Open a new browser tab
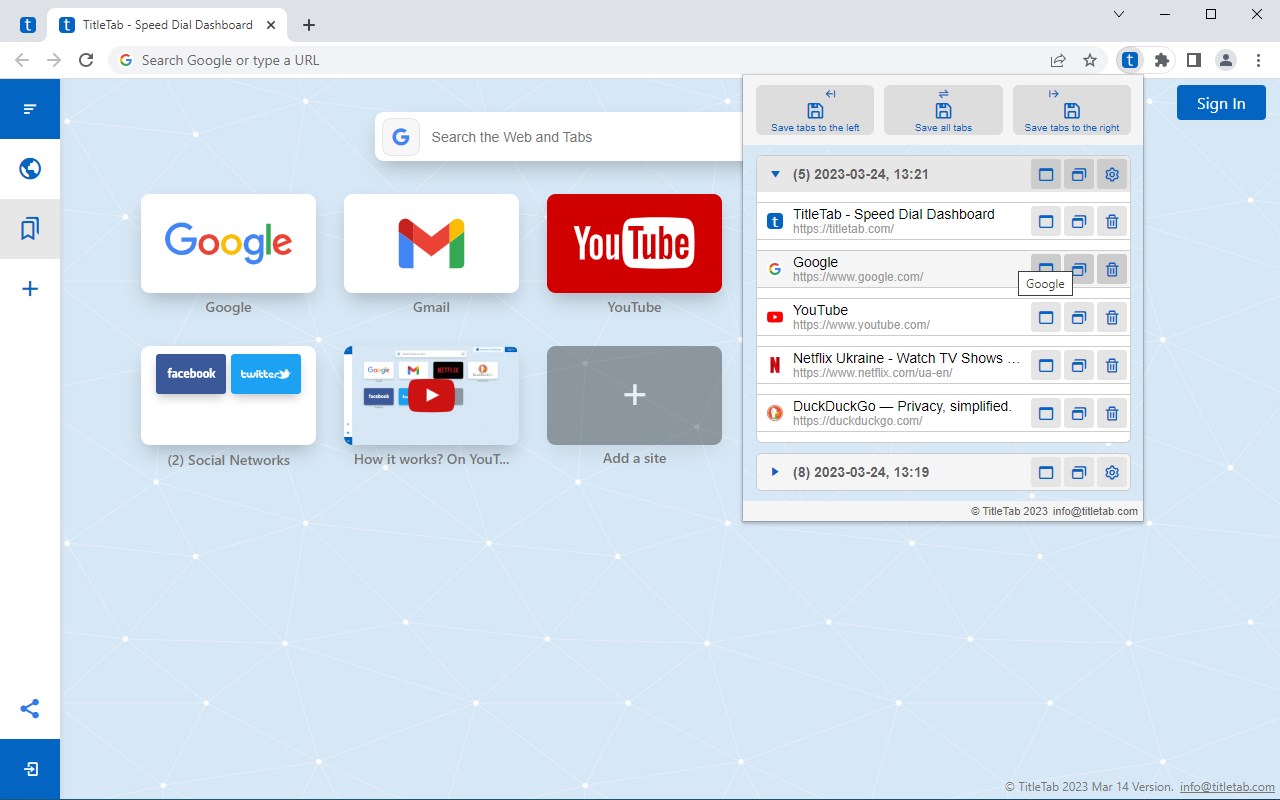Image resolution: width=1280 pixels, height=800 pixels. click(x=309, y=25)
